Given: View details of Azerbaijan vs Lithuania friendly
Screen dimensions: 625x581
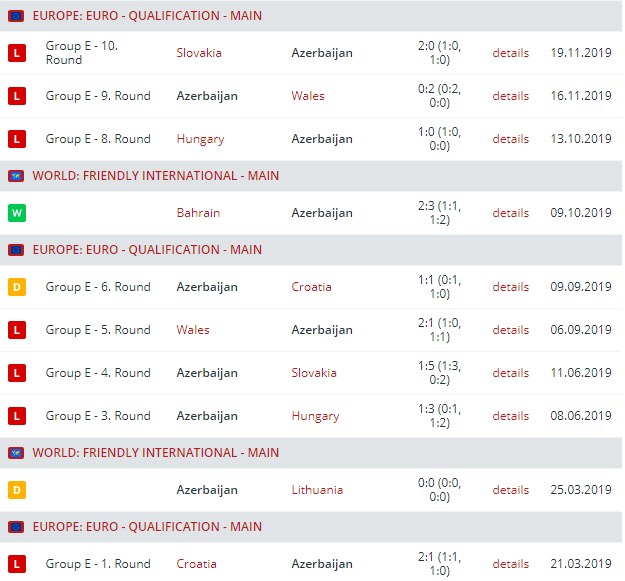Looking at the screenshot, I should coord(510,490).
